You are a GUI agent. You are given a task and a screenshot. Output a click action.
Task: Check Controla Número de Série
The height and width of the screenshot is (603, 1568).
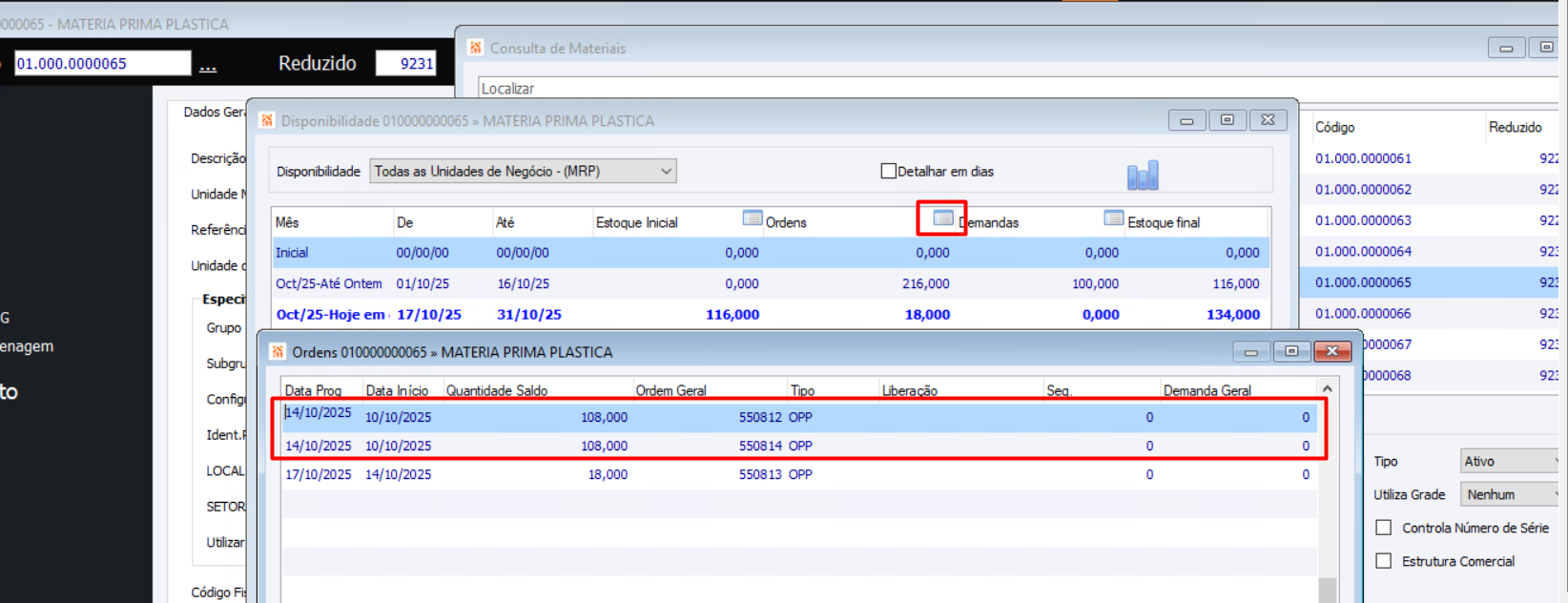[x=1383, y=528]
